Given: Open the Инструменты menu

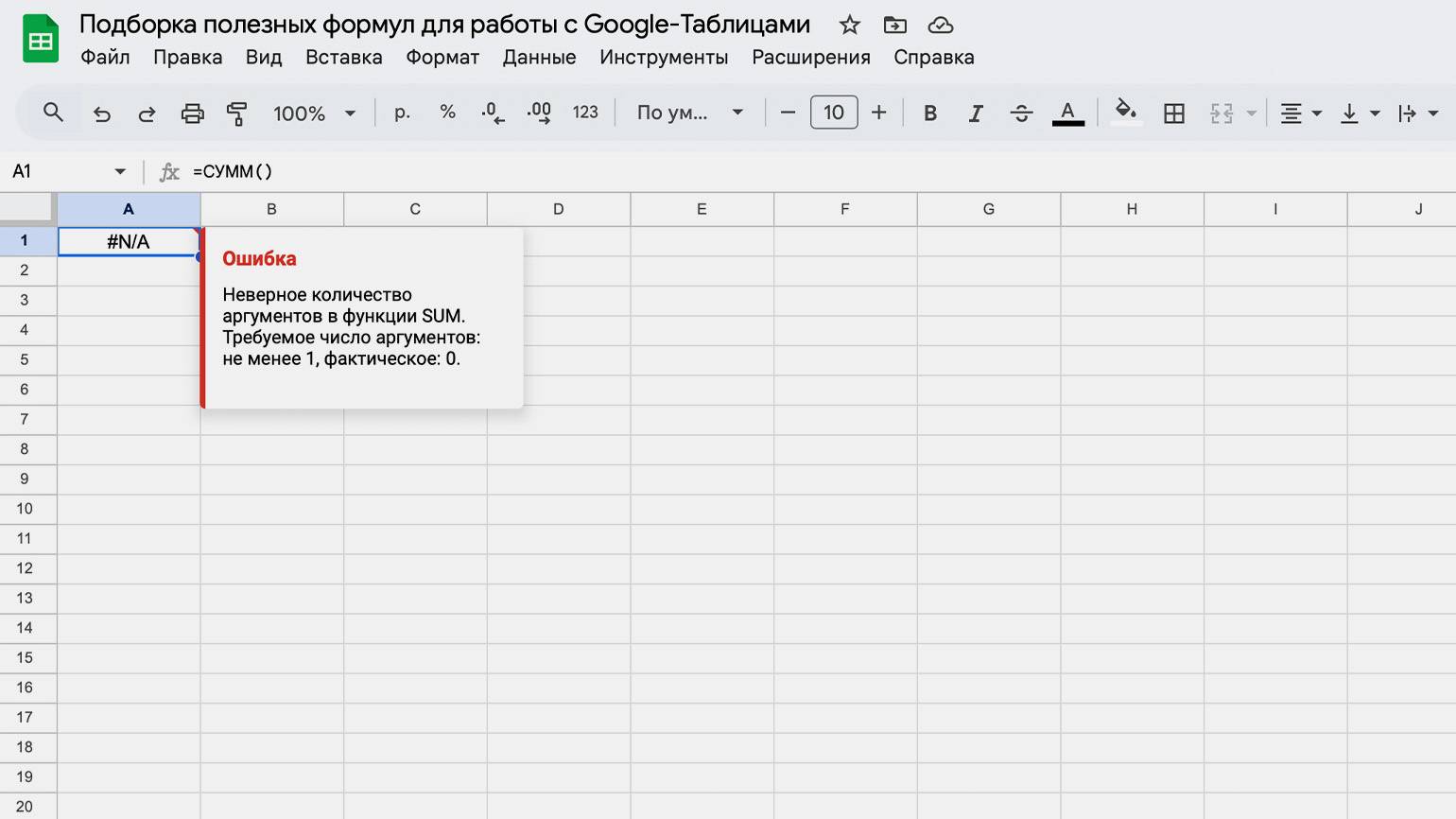Looking at the screenshot, I should [x=664, y=57].
